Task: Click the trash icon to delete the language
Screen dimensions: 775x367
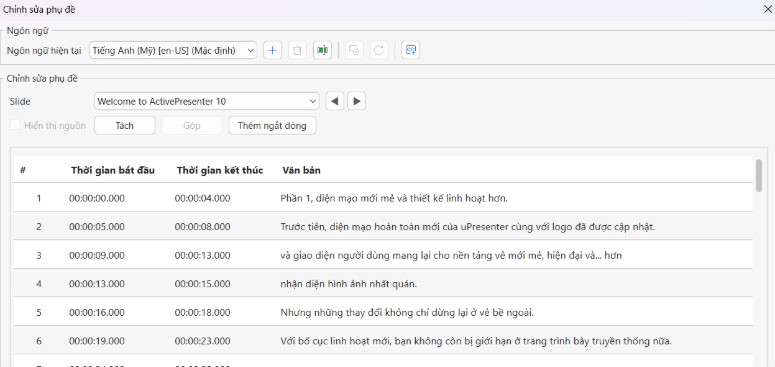Action: (298, 50)
